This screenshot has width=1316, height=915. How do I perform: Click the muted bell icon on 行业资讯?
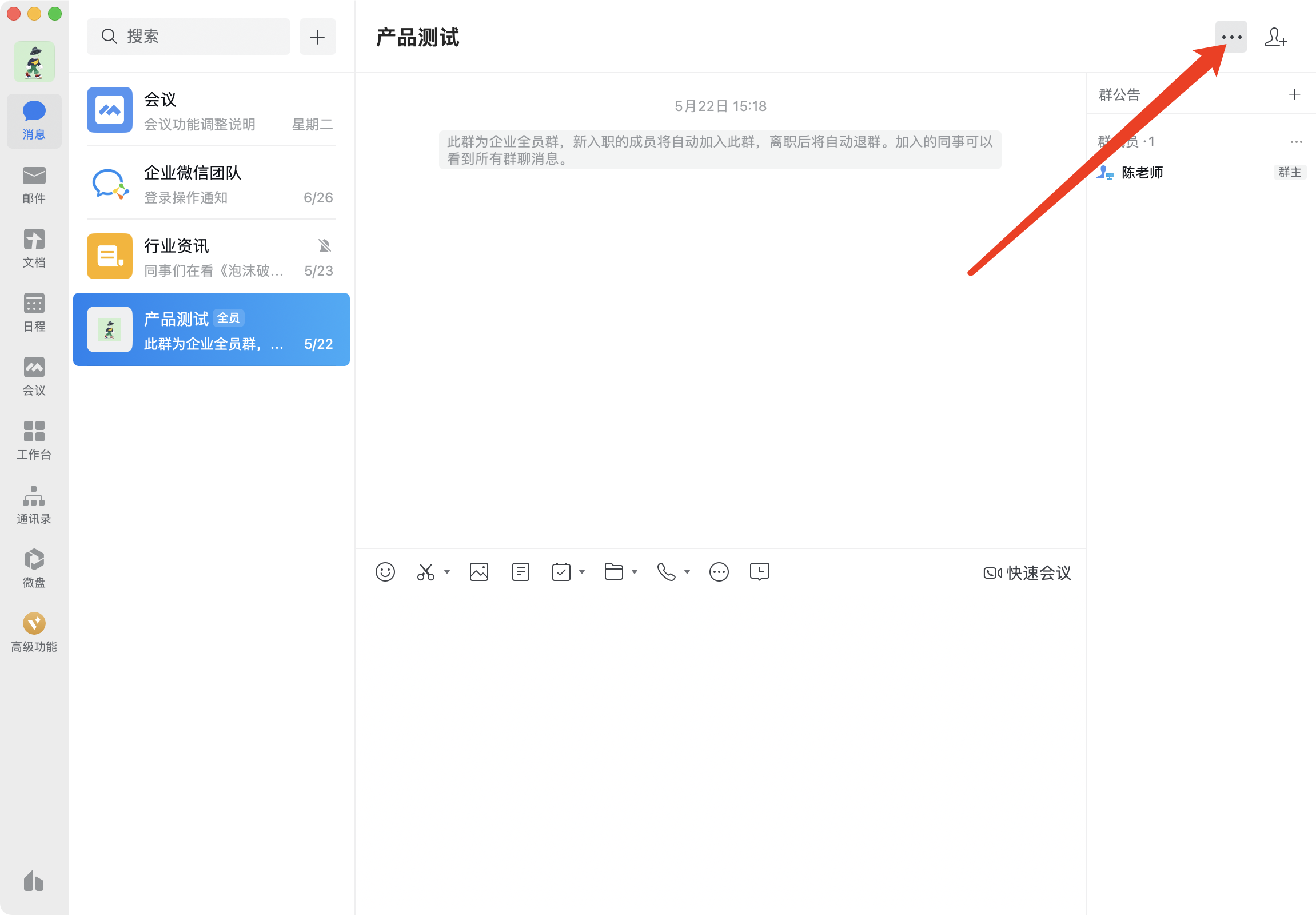324,246
